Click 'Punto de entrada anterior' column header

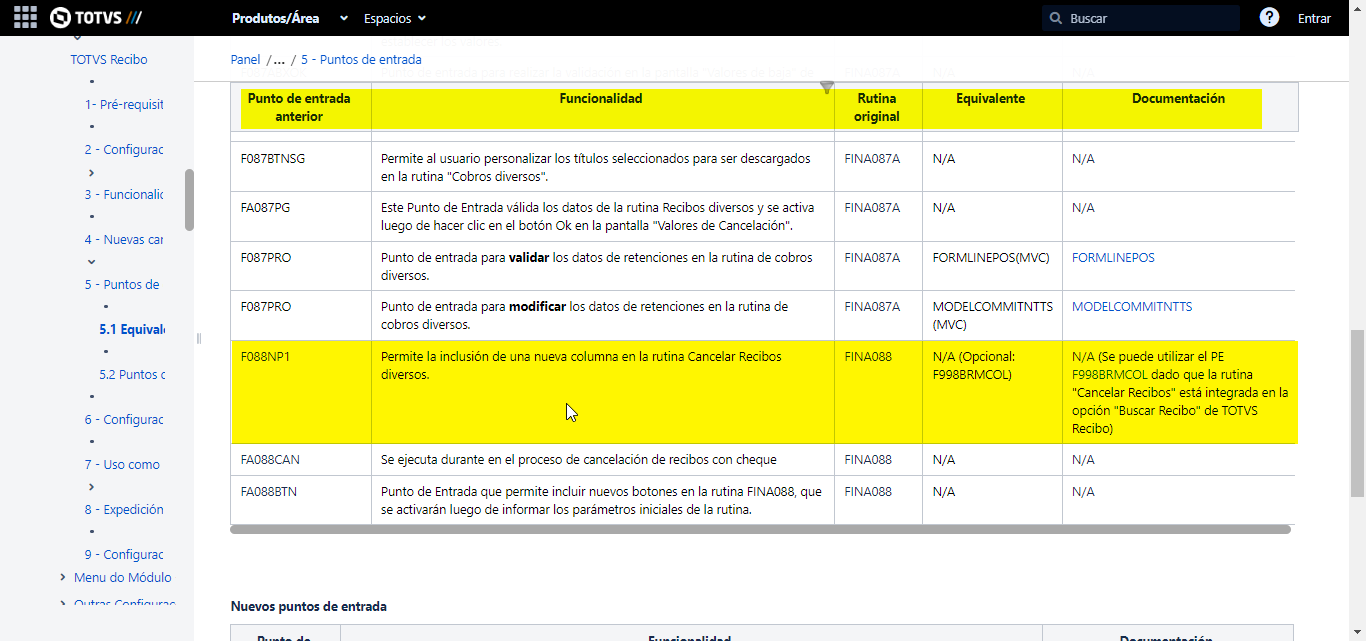pyautogui.click(x=299, y=108)
